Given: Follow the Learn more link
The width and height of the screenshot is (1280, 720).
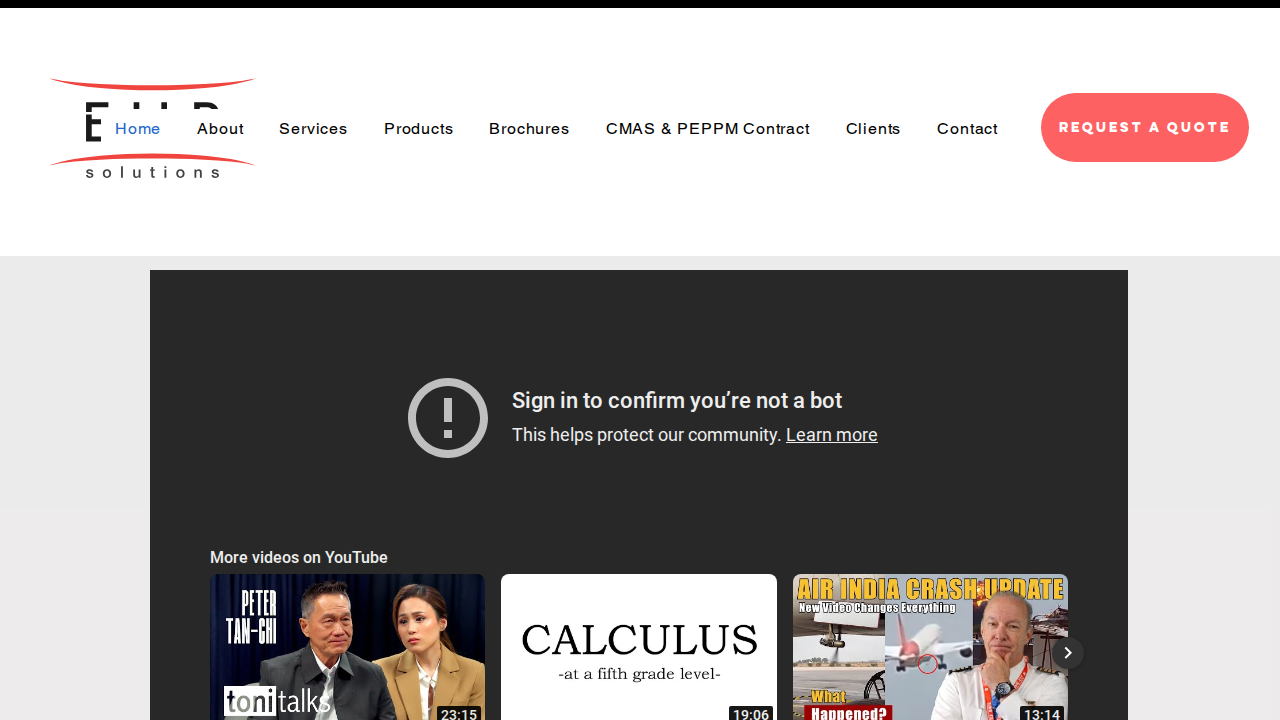Looking at the screenshot, I should 832,435.
